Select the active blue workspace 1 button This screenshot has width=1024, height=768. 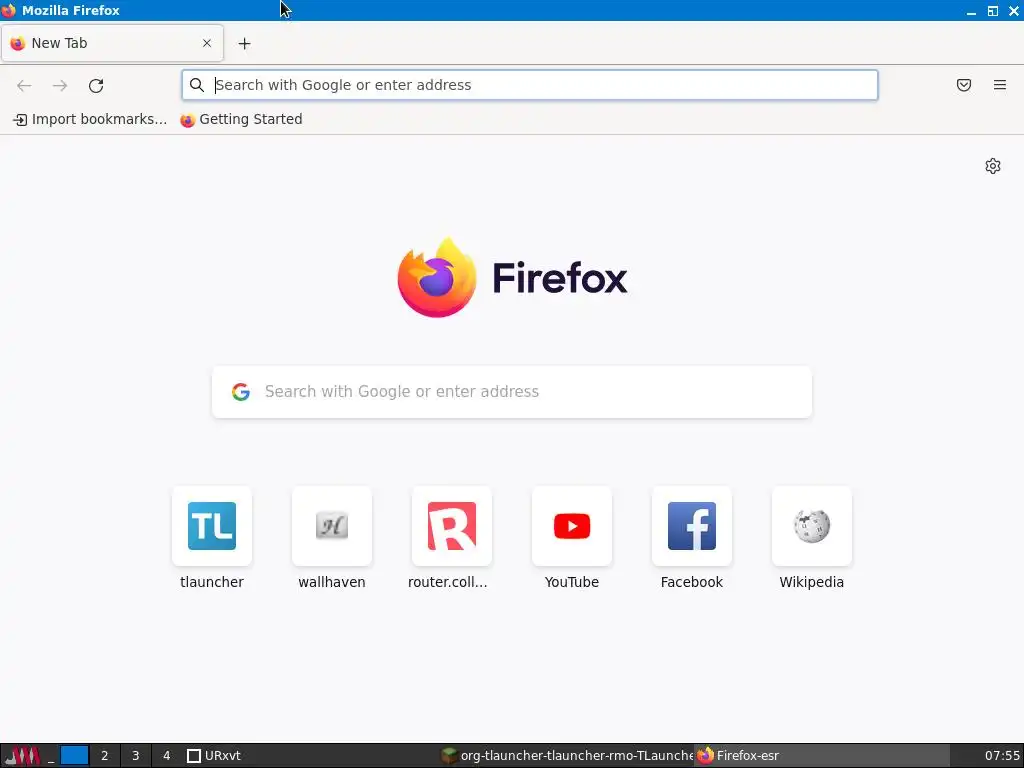74,756
